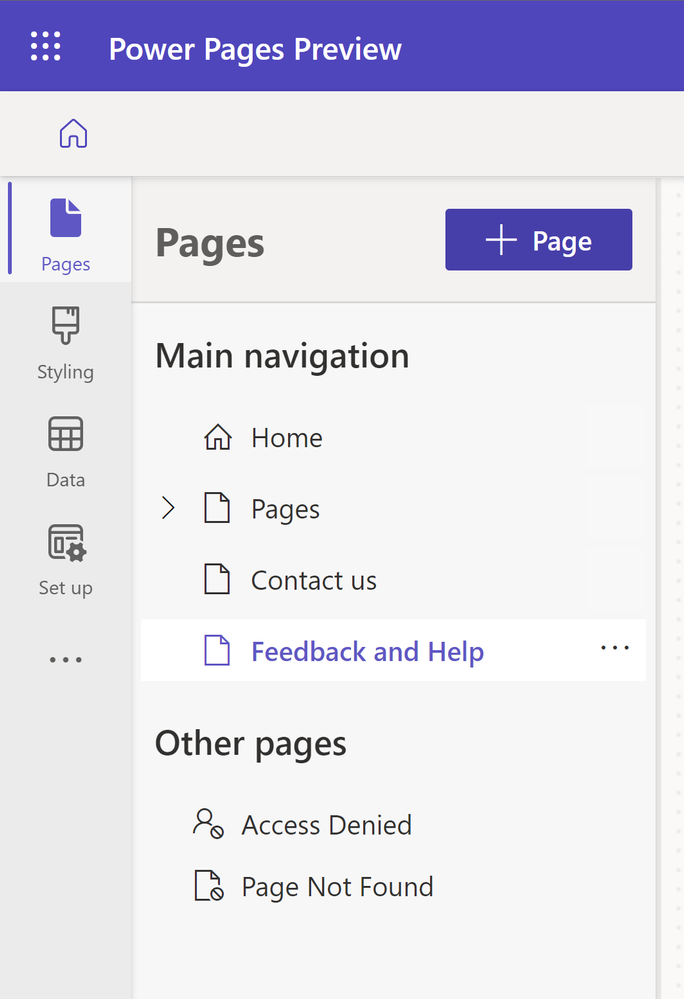Select the Contact us page
This screenshot has width=684, height=999.
pyautogui.click(x=393, y=580)
